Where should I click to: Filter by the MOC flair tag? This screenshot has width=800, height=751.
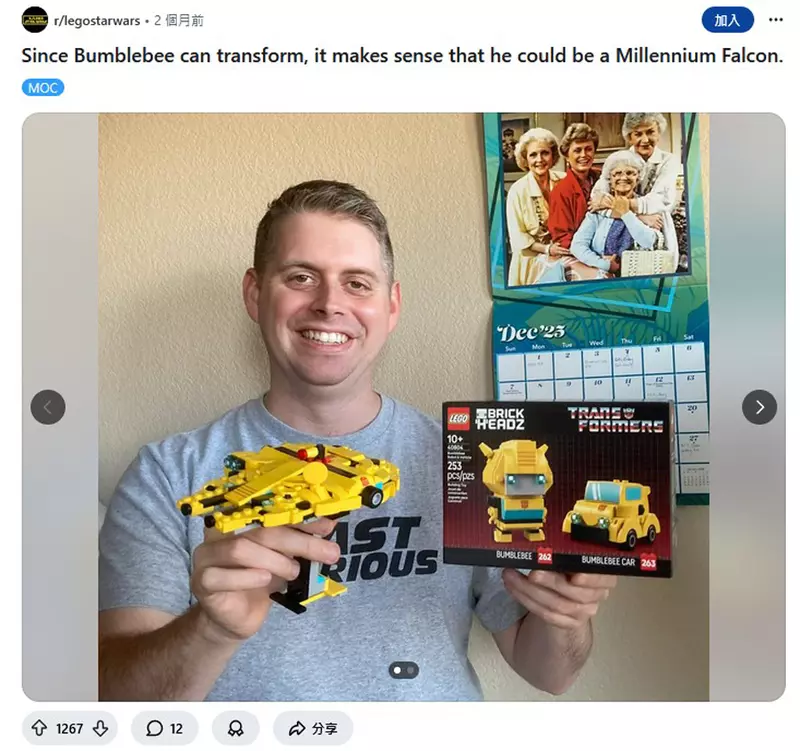43,88
